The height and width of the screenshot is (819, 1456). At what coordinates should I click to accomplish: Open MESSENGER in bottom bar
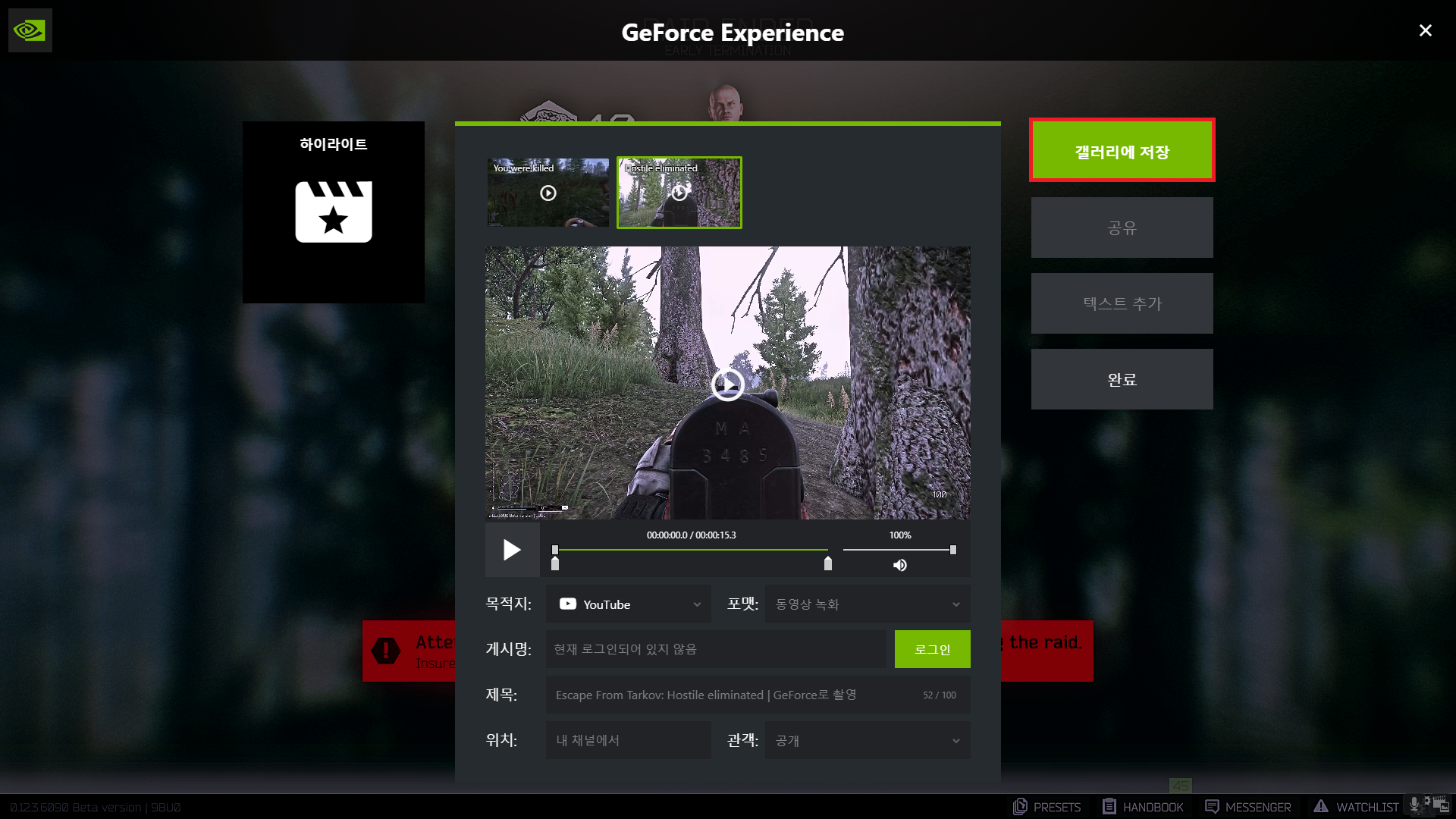point(1247,807)
